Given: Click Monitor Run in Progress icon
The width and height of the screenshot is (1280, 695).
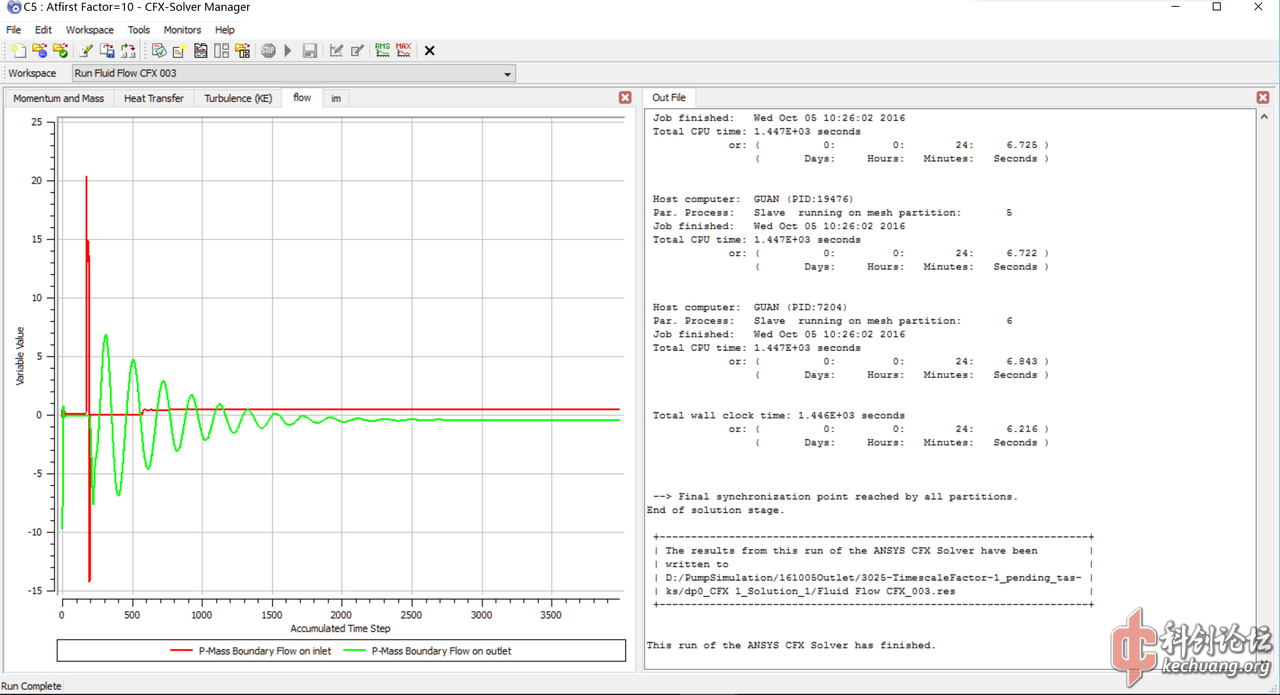Looking at the screenshot, I should coord(39,51).
